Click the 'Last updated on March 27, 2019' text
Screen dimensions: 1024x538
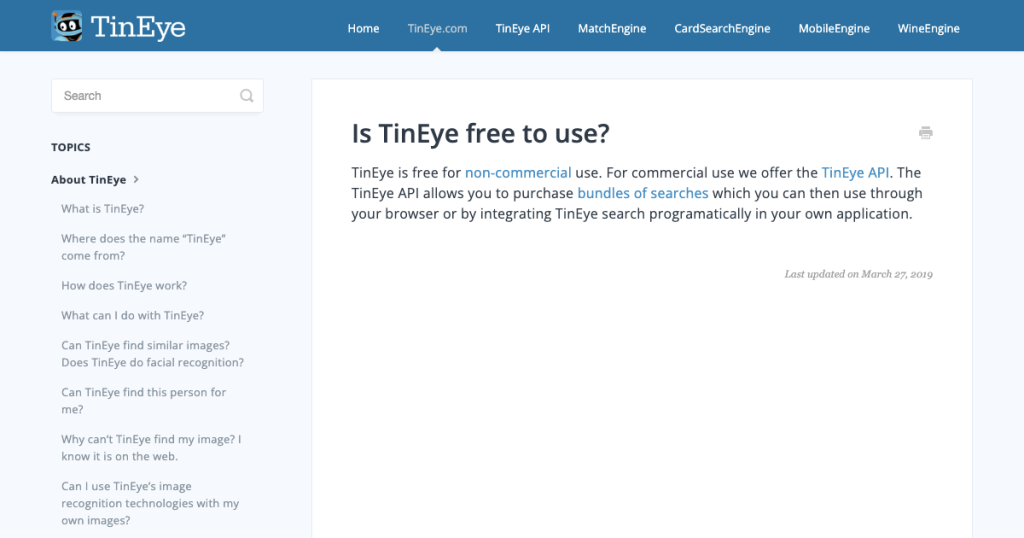point(858,274)
